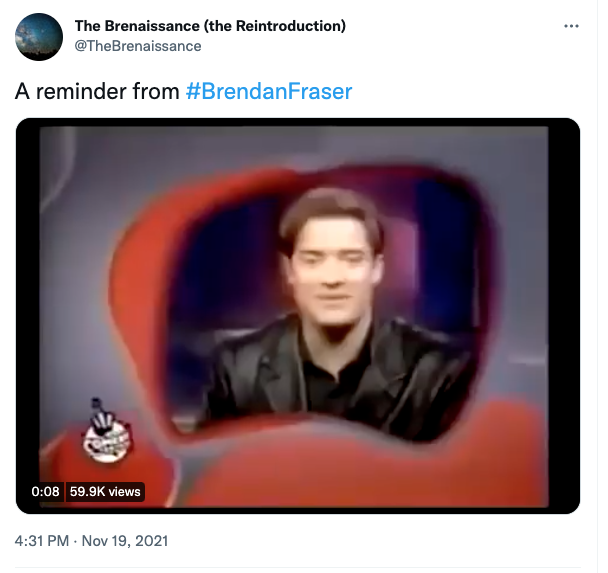Click the Nov 19, 2021 date
Screen dimensions: 608x573
point(125,541)
